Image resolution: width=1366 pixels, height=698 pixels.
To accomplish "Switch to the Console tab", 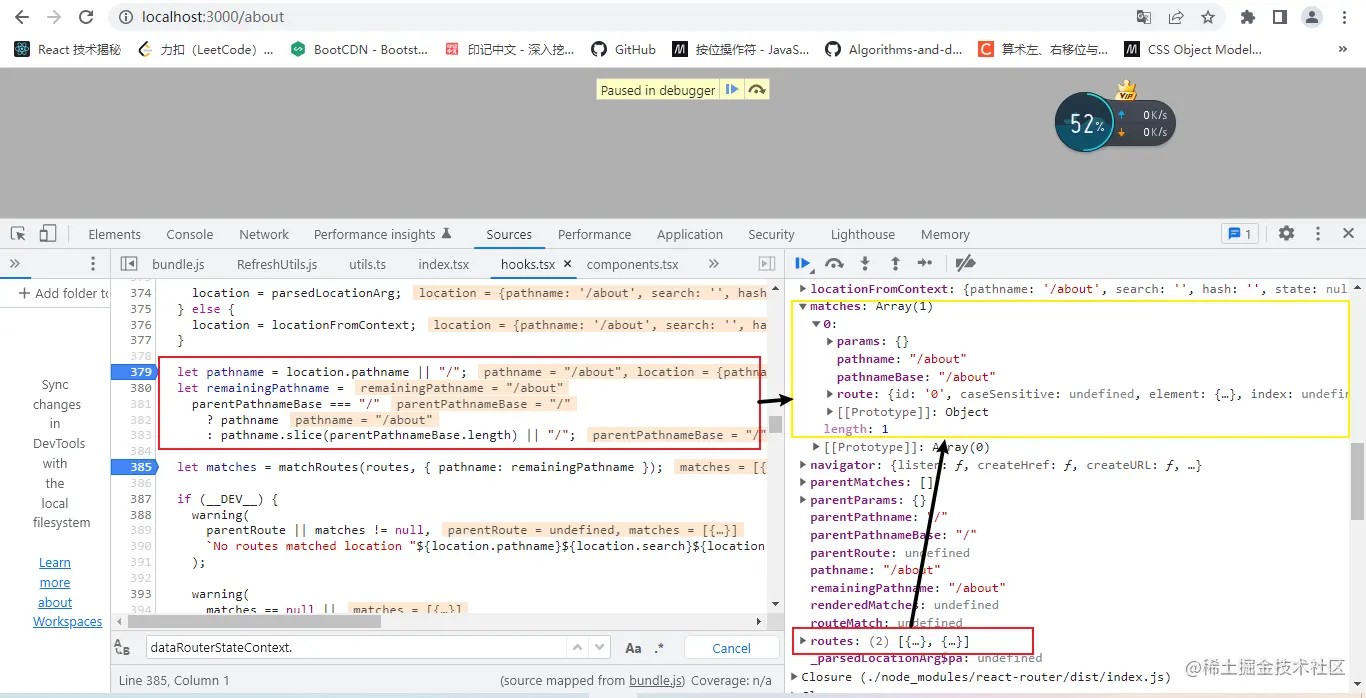I will click(189, 233).
